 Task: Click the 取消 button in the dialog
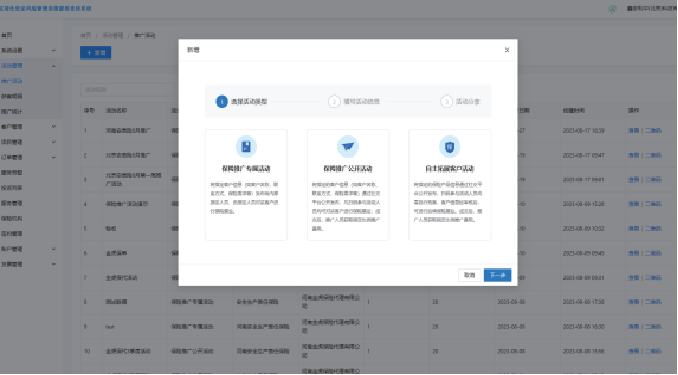[x=470, y=275]
